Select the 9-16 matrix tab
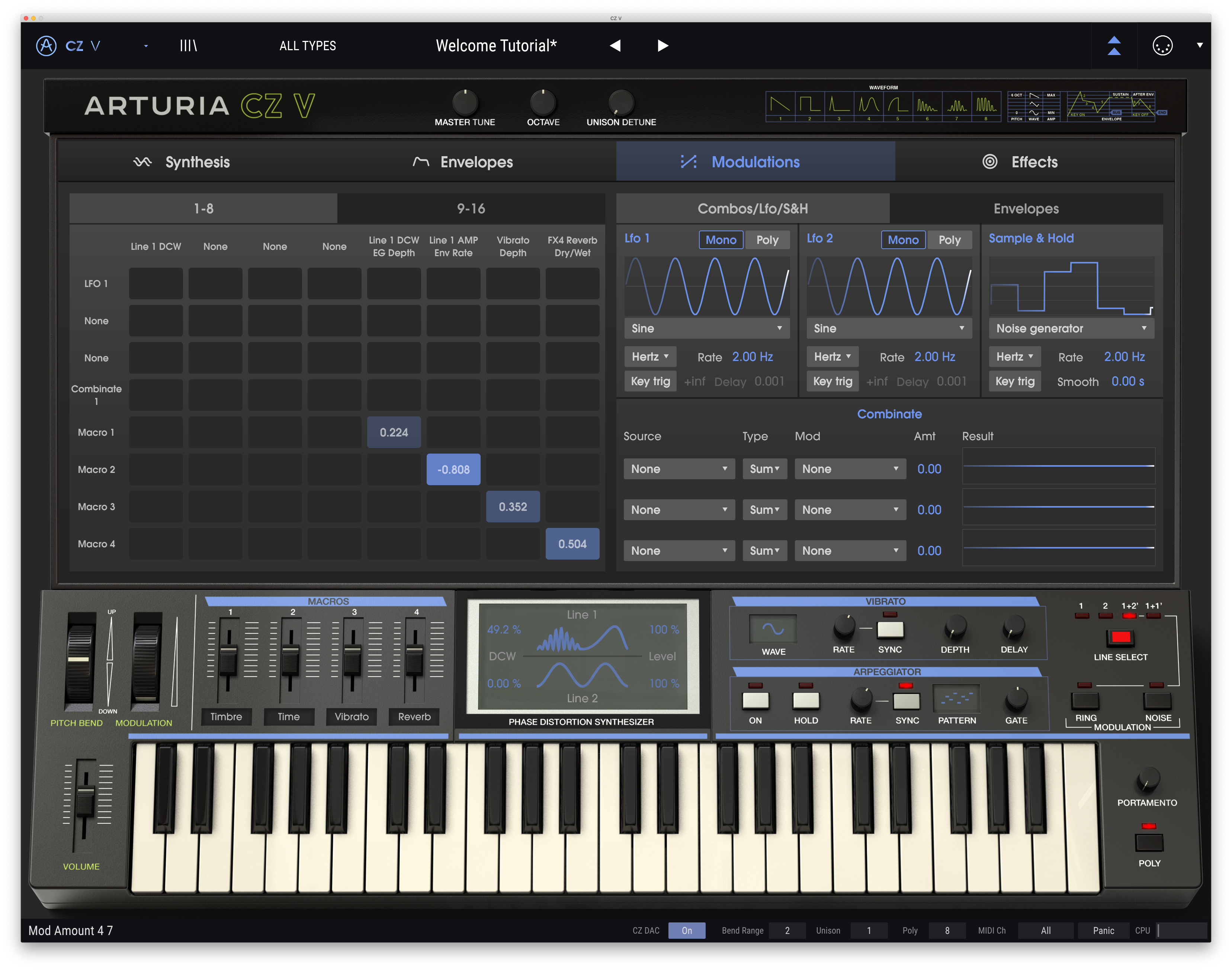The width and height of the screenshot is (1232, 970). pos(471,209)
